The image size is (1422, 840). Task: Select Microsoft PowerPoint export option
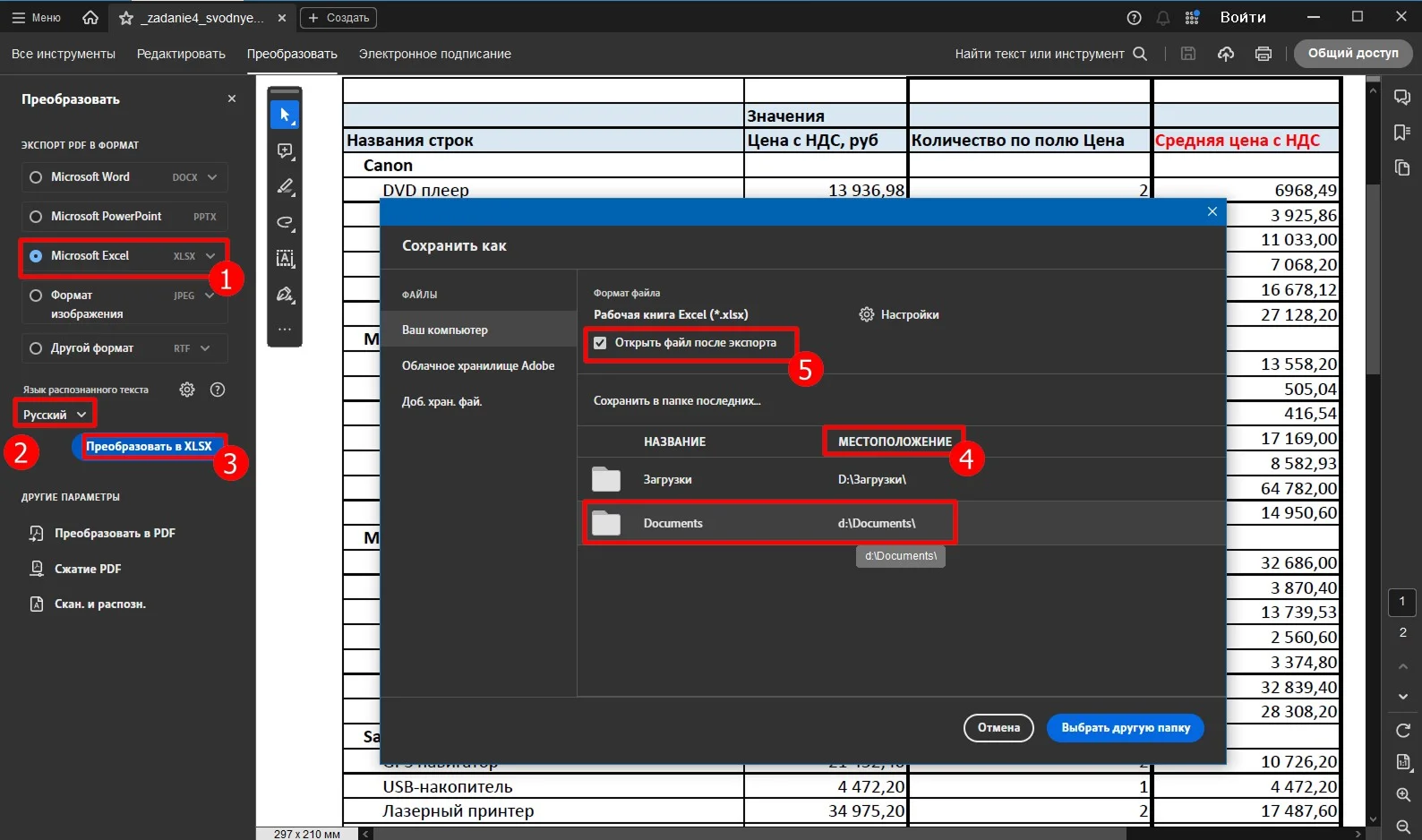pos(36,217)
